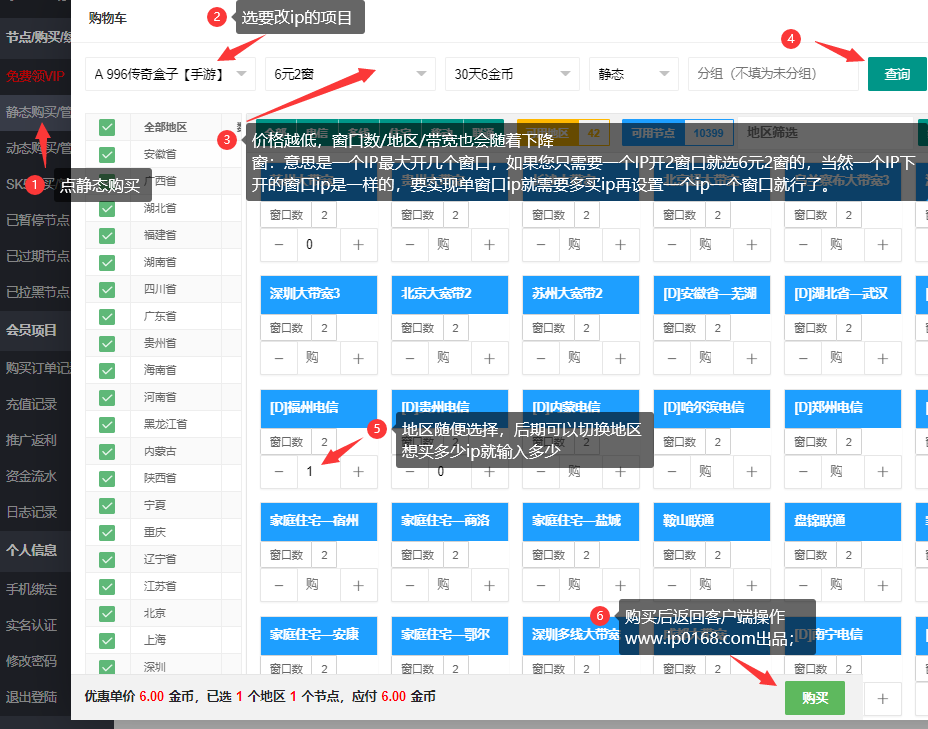
Task: Increase [D]福州电信 quantity with plus
Action: (x=358, y=472)
